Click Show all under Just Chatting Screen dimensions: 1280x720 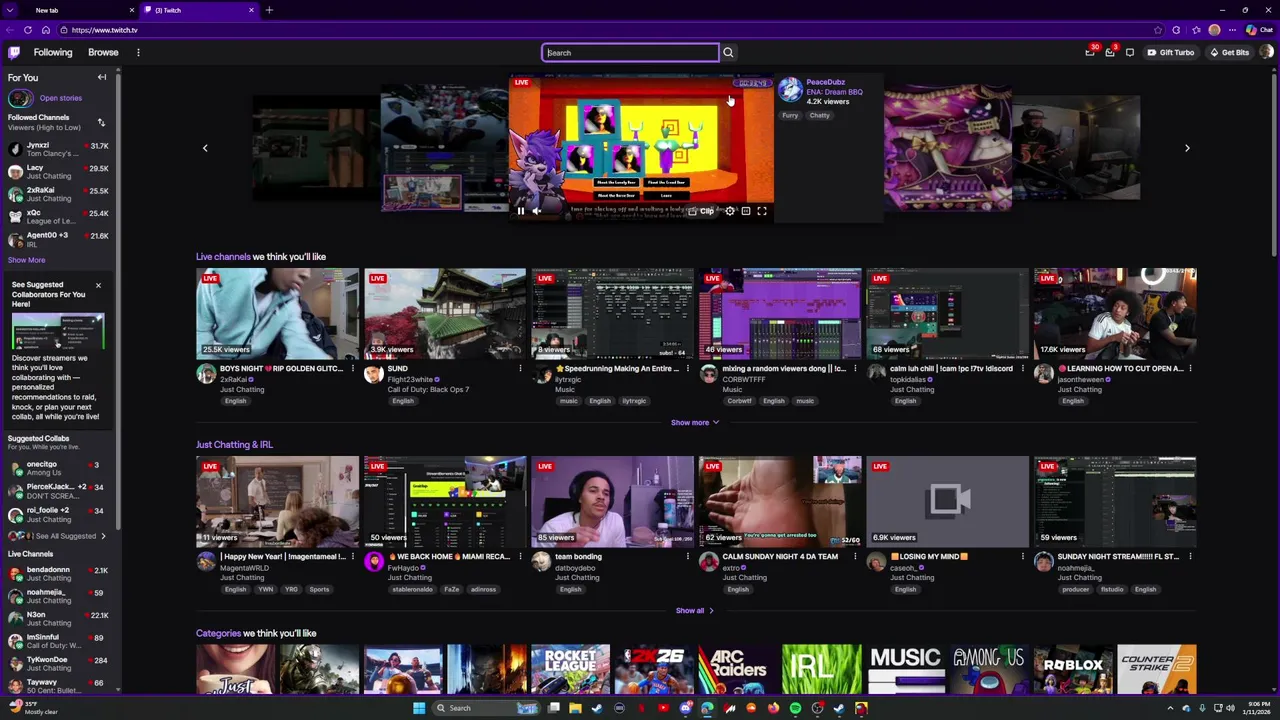tap(694, 610)
